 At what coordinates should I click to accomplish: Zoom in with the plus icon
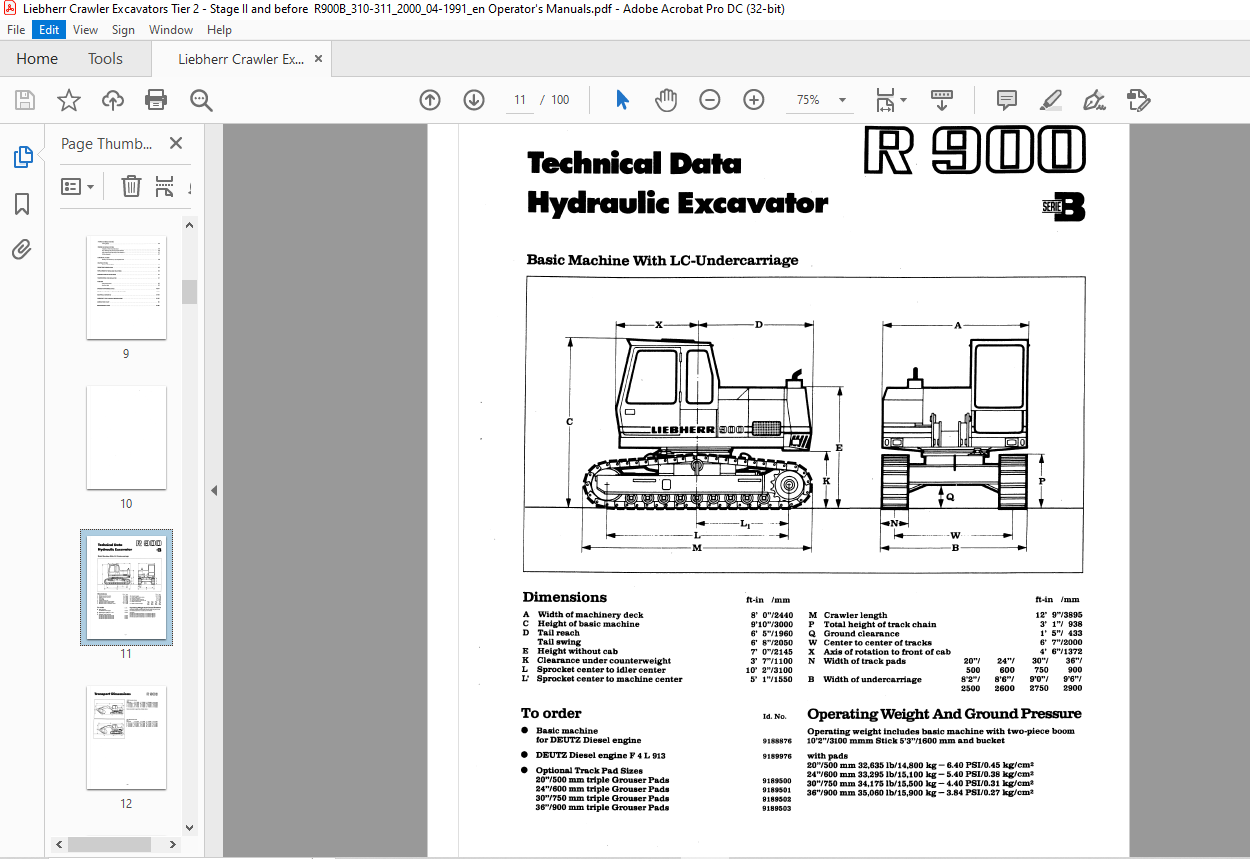(x=754, y=100)
